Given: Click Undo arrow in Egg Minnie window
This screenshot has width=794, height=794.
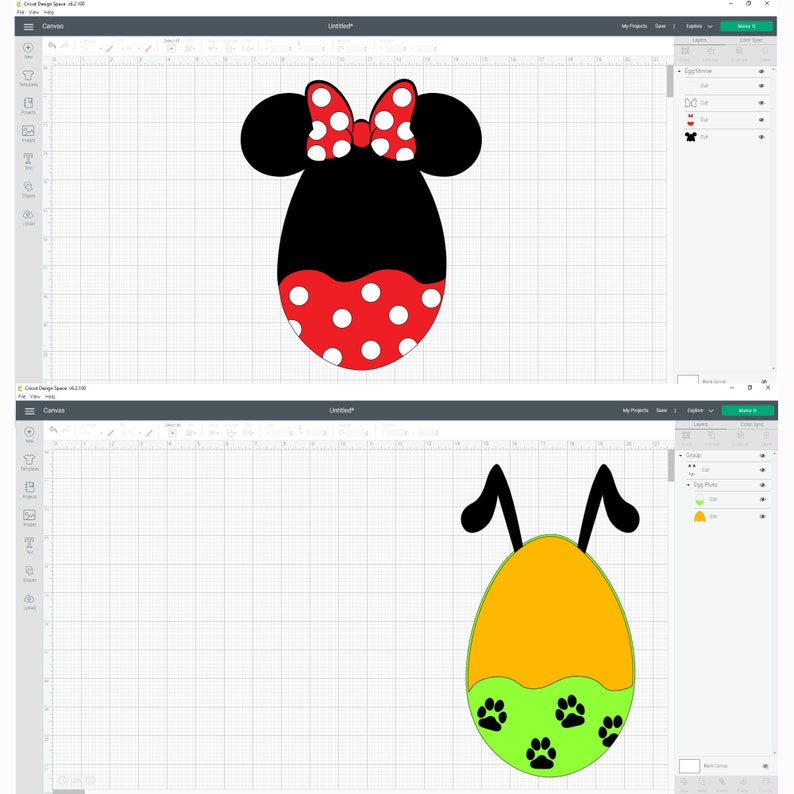Looking at the screenshot, I should (52, 46).
